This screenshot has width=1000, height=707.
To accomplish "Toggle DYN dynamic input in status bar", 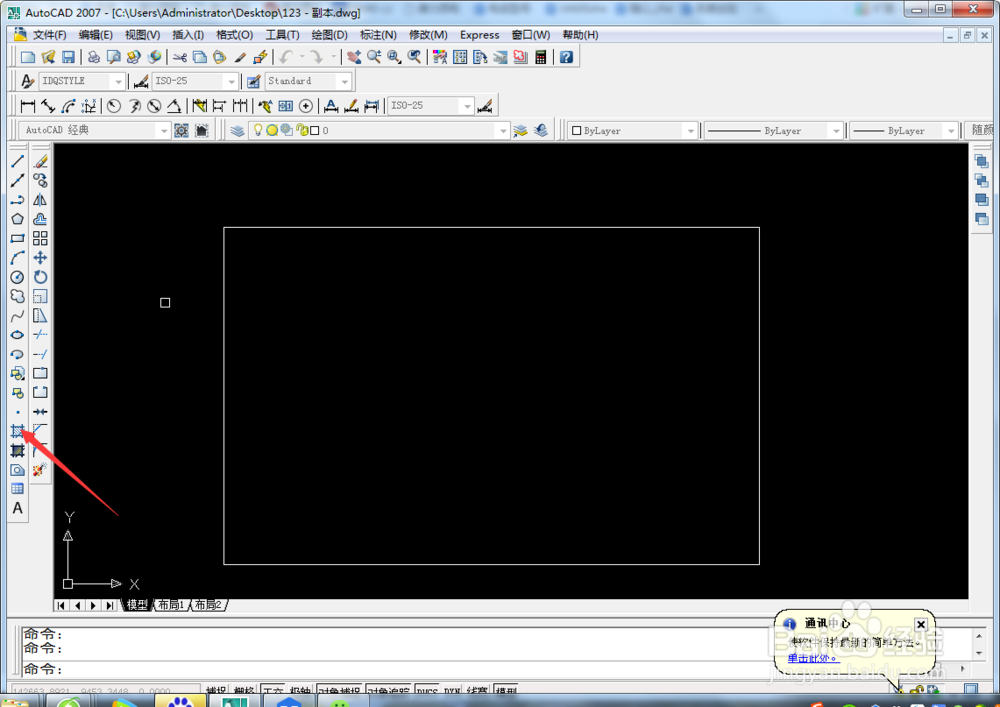I will pos(452,691).
